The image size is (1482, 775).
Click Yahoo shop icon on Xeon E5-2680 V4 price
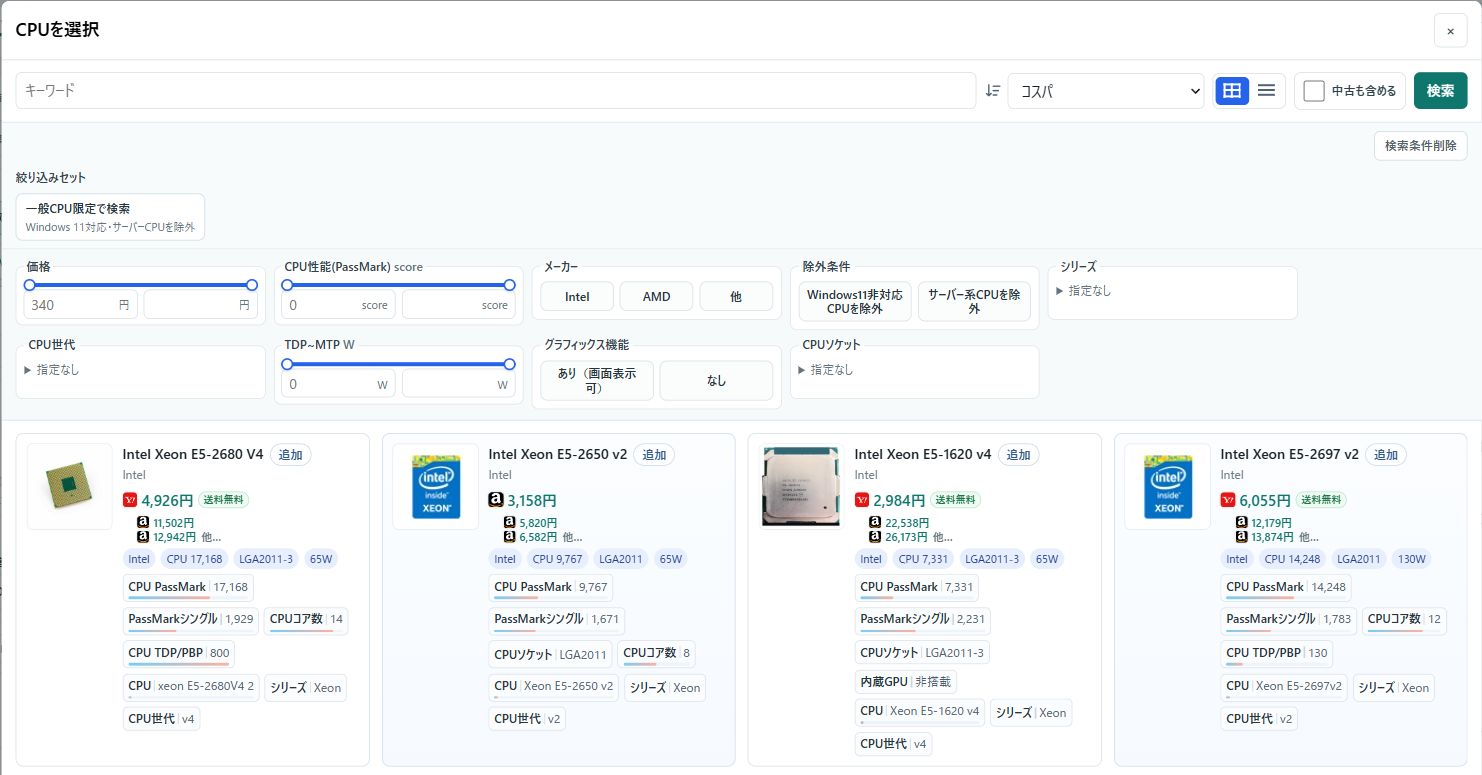130,500
